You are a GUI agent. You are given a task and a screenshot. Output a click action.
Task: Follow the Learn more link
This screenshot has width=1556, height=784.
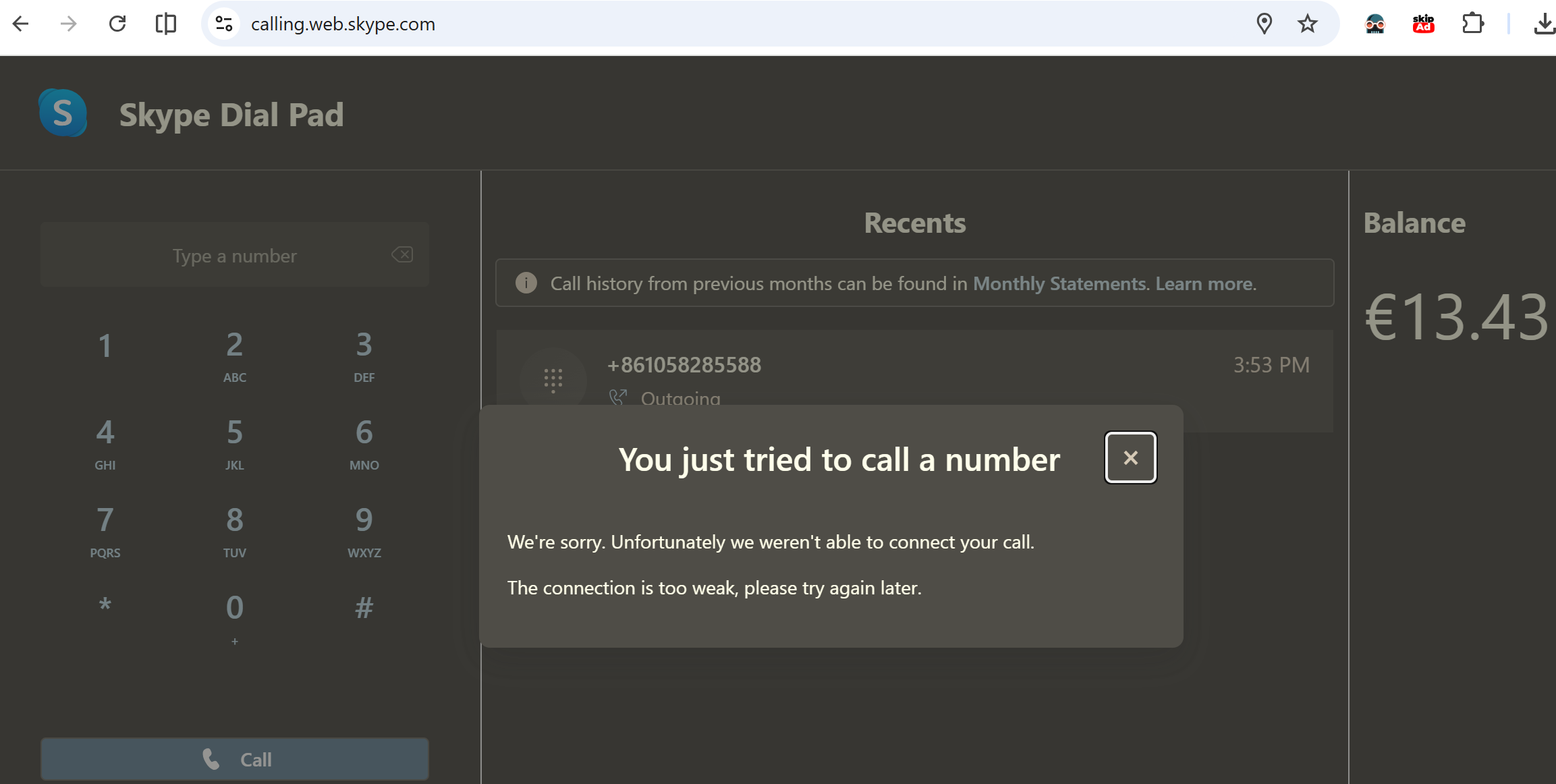coord(1204,283)
